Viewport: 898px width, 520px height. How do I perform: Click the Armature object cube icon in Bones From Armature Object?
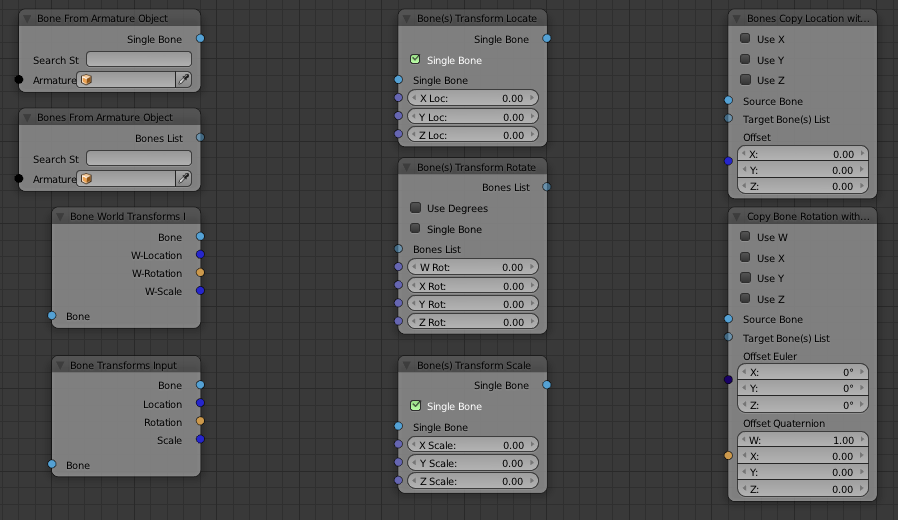pyautogui.click(x=87, y=179)
